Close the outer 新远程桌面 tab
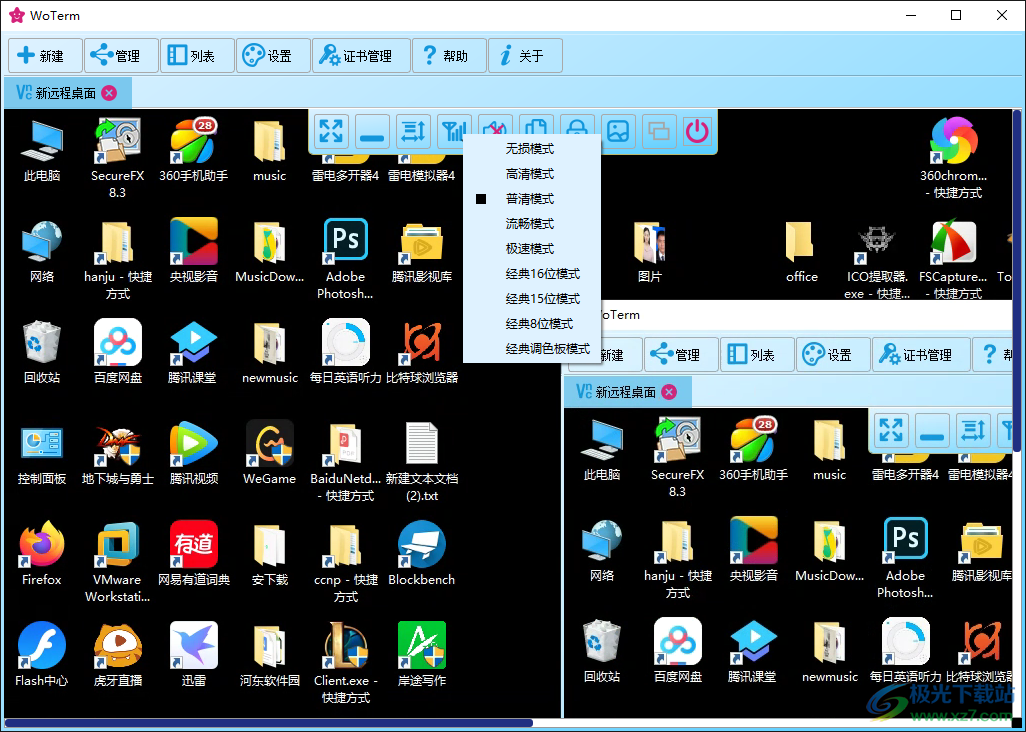The height and width of the screenshot is (732, 1026). 109,93
